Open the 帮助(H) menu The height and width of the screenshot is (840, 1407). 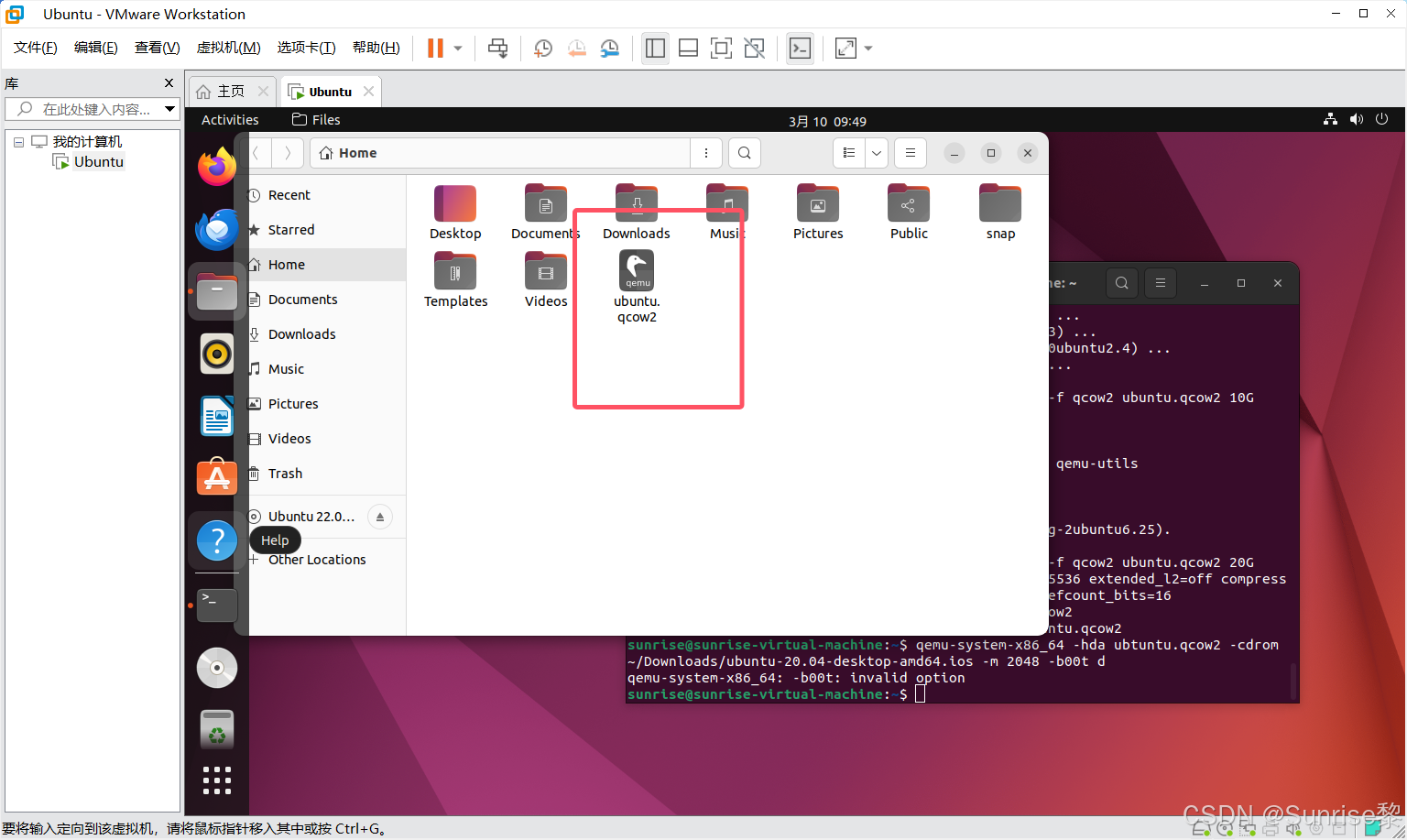tap(376, 48)
